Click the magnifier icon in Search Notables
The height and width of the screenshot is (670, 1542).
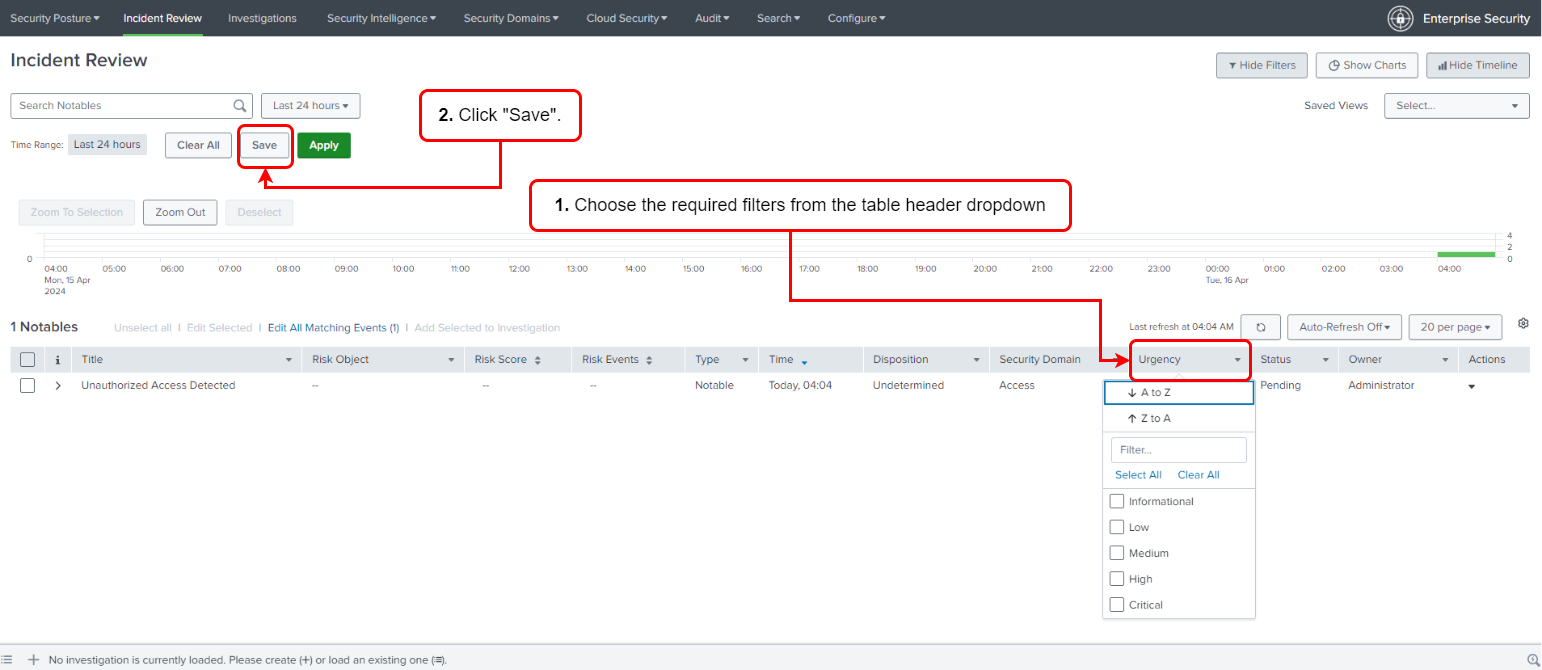tap(239, 105)
